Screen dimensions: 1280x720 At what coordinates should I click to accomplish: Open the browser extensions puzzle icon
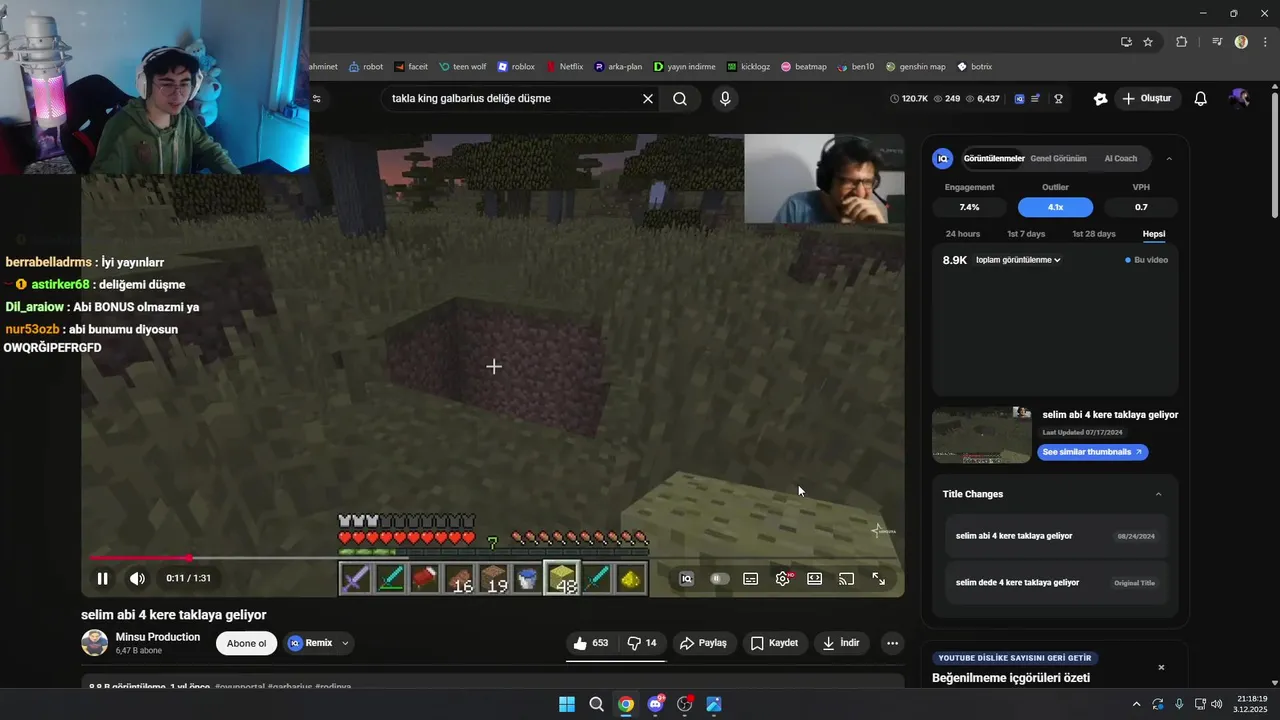point(1182,42)
